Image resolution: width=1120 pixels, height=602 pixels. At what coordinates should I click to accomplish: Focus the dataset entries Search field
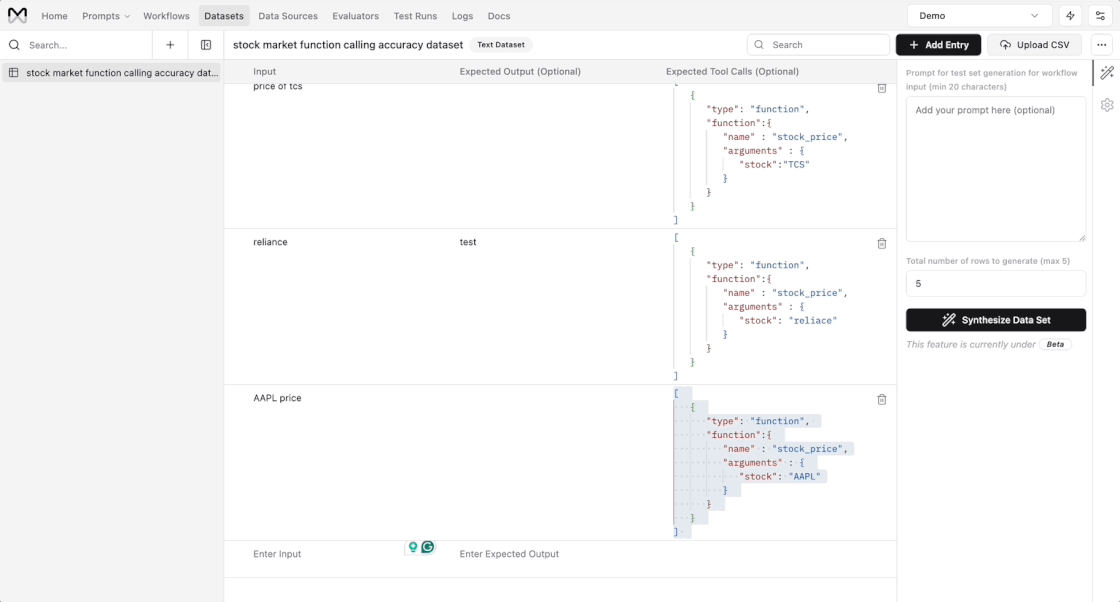tap(818, 45)
